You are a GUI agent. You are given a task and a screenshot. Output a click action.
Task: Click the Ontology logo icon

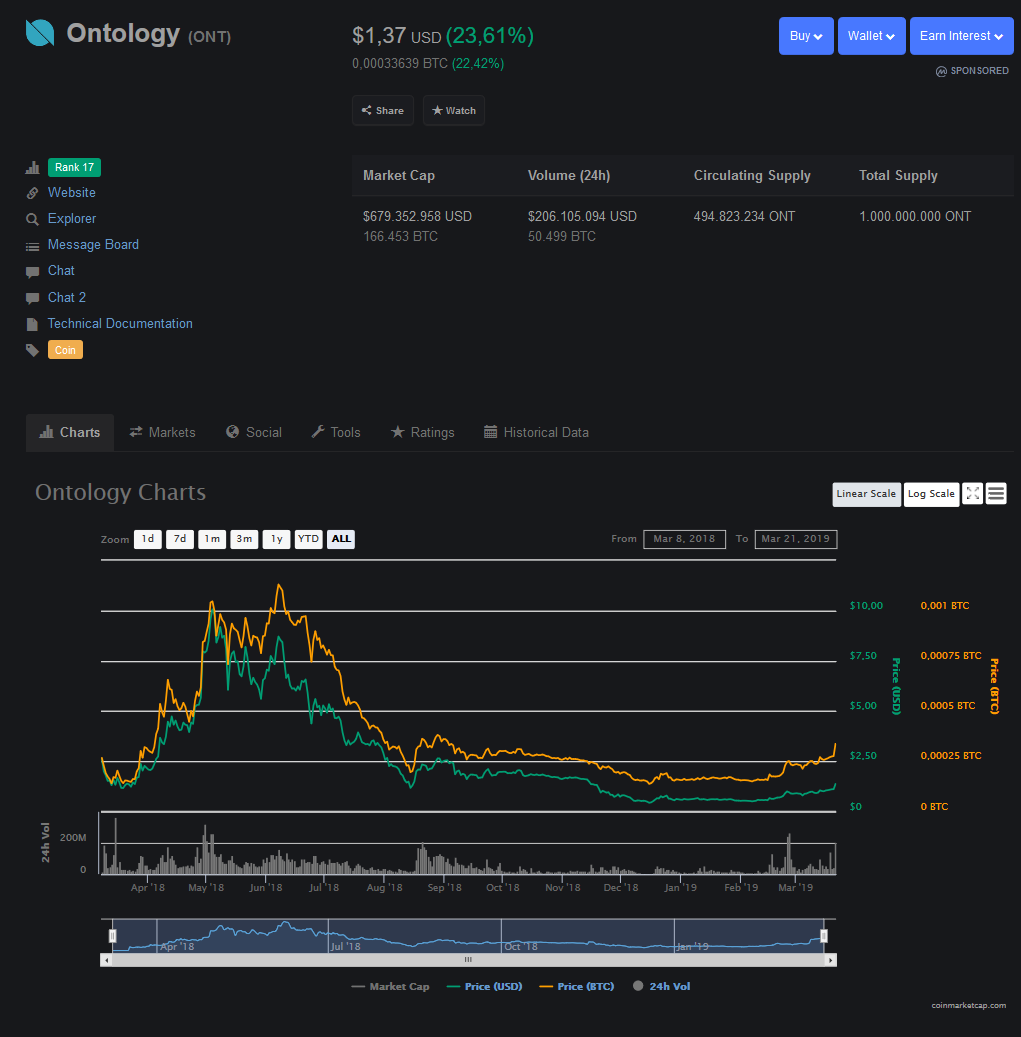[x=40, y=32]
